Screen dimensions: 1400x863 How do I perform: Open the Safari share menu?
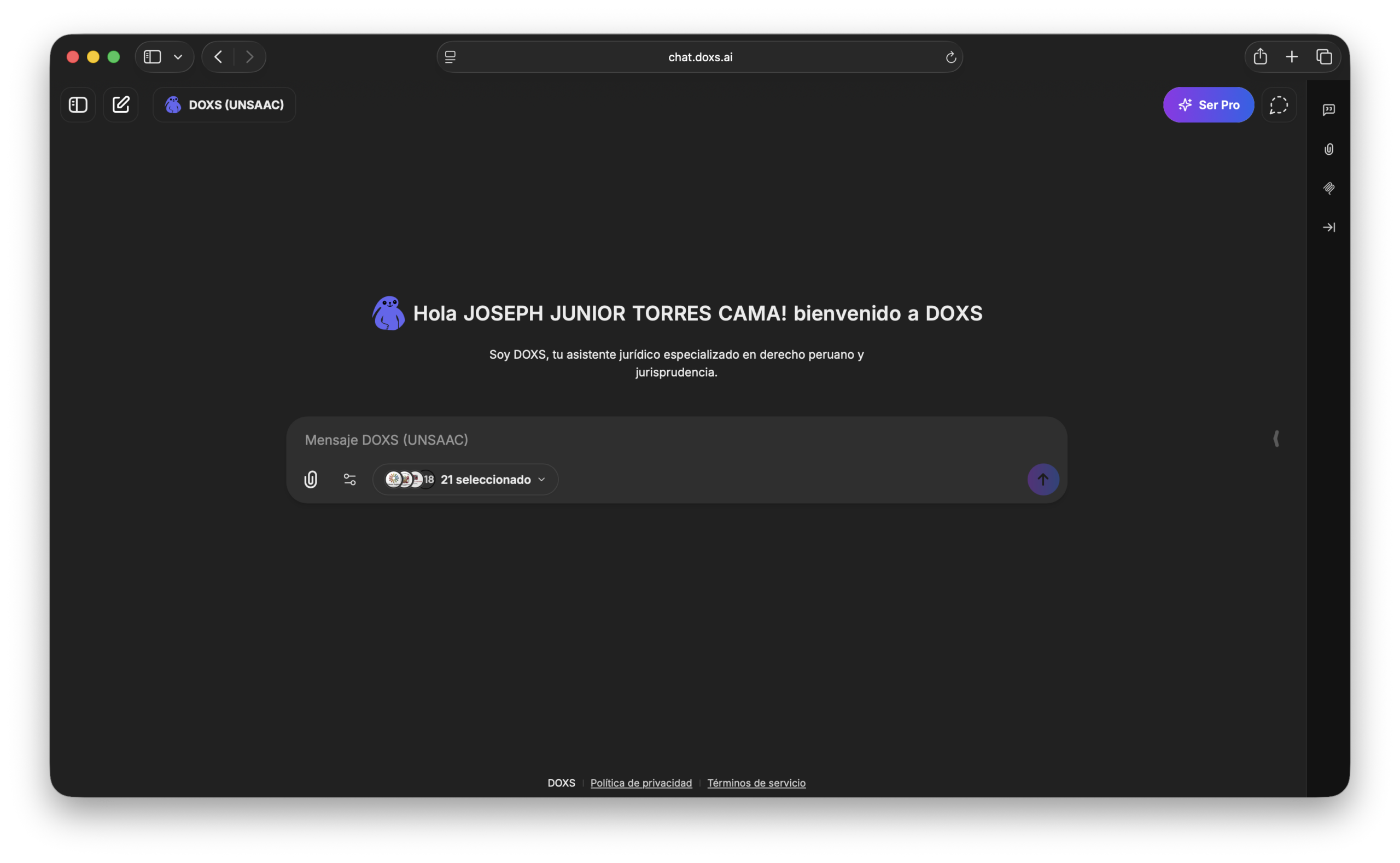click(x=1259, y=56)
